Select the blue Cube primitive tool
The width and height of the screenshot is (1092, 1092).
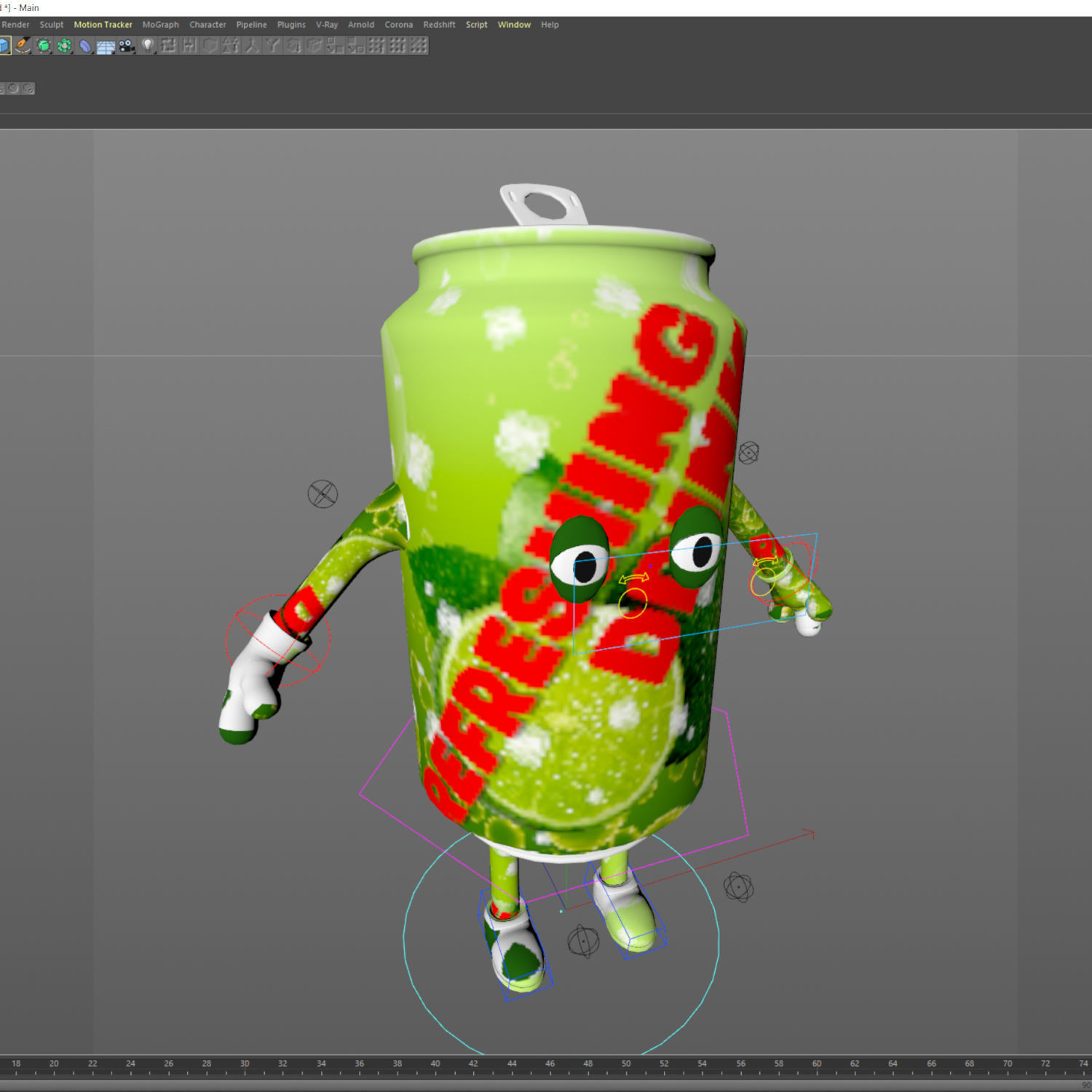point(4,46)
